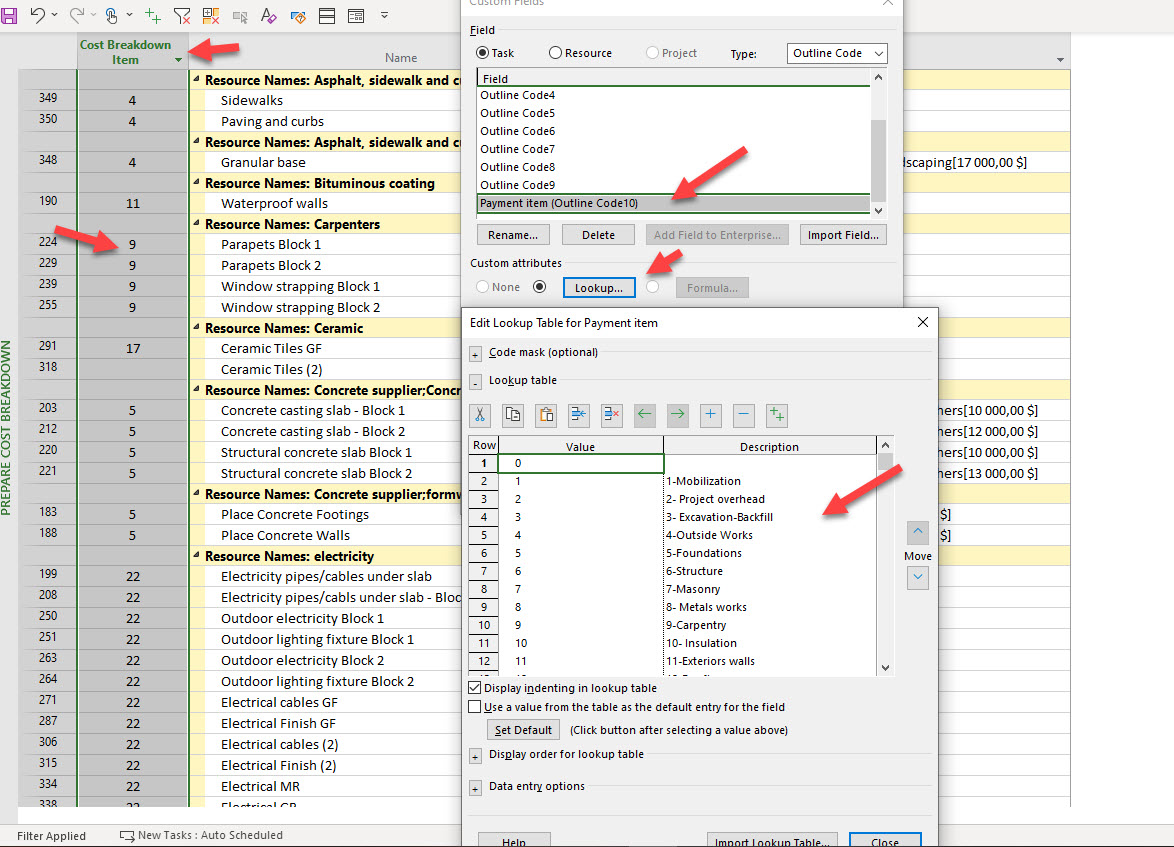Indent the lookup value with the right arrow
Viewport: 1174px width, 847px height.
click(x=678, y=415)
